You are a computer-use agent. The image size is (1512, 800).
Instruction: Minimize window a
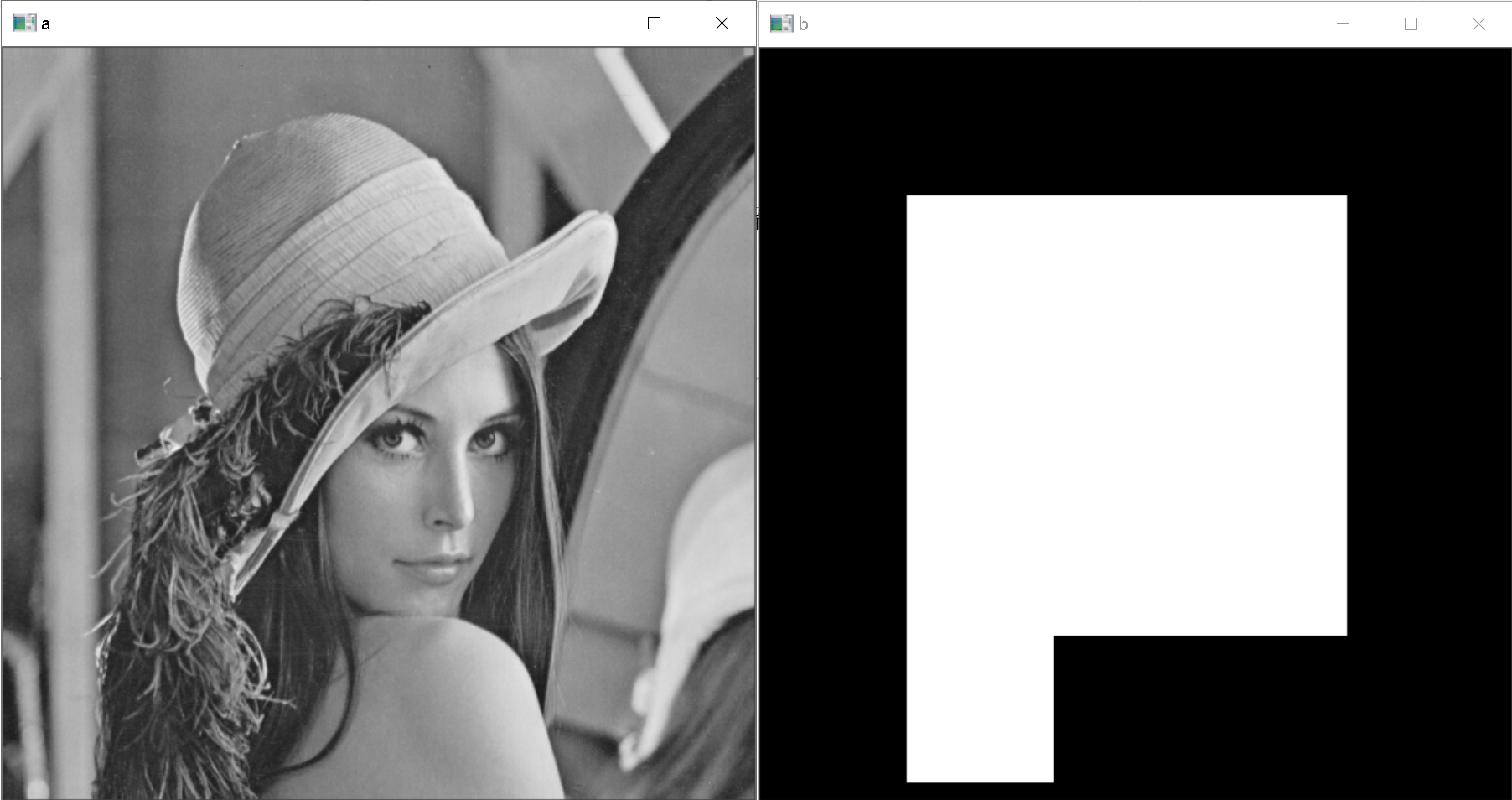pos(586,23)
